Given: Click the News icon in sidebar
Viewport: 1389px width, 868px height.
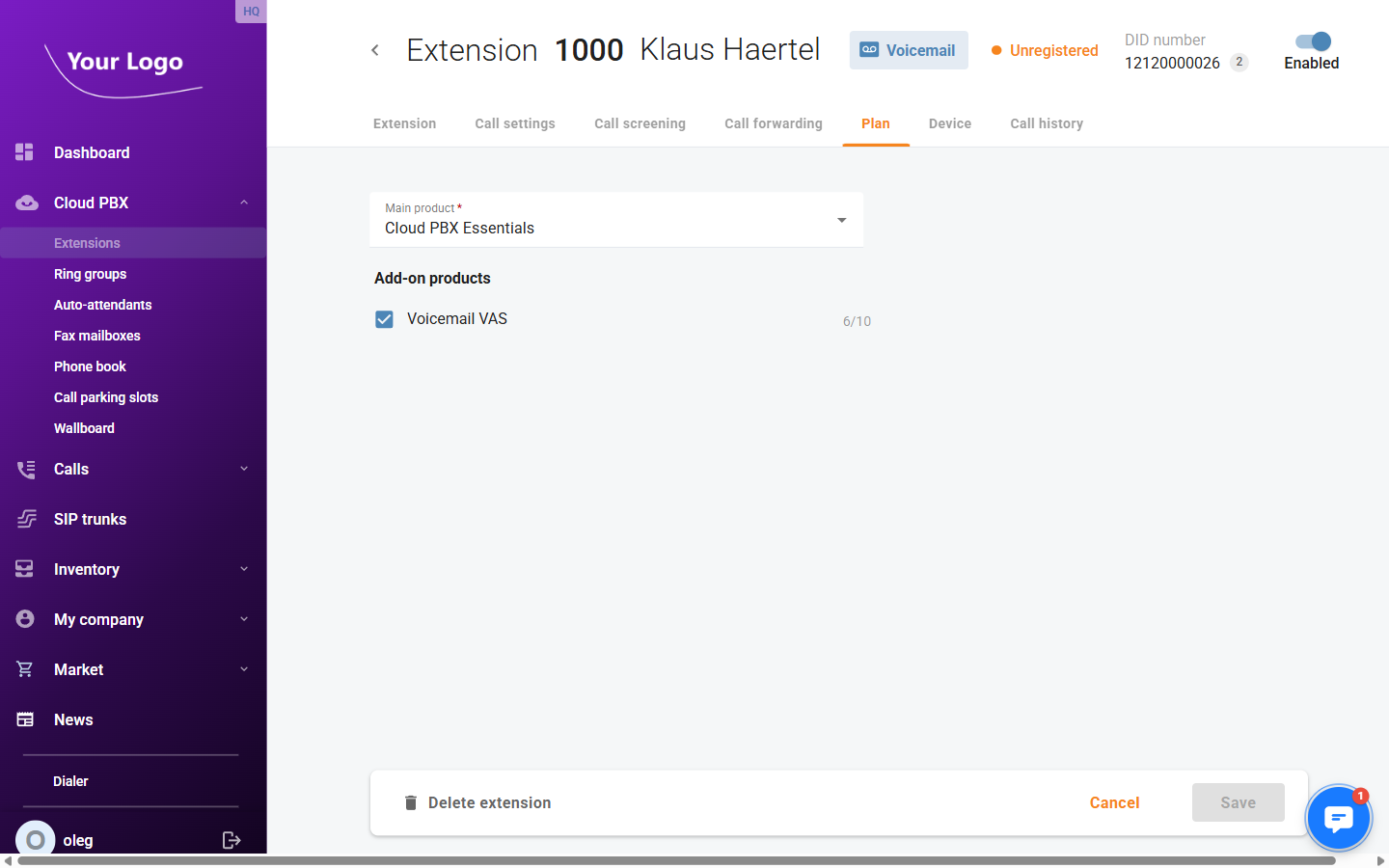Looking at the screenshot, I should [x=25, y=719].
